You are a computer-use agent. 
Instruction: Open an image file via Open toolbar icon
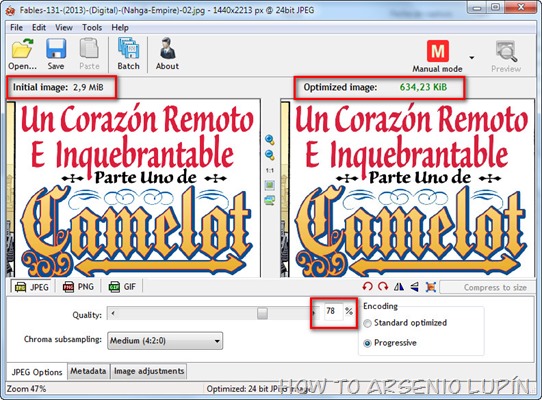[x=22, y=54]
